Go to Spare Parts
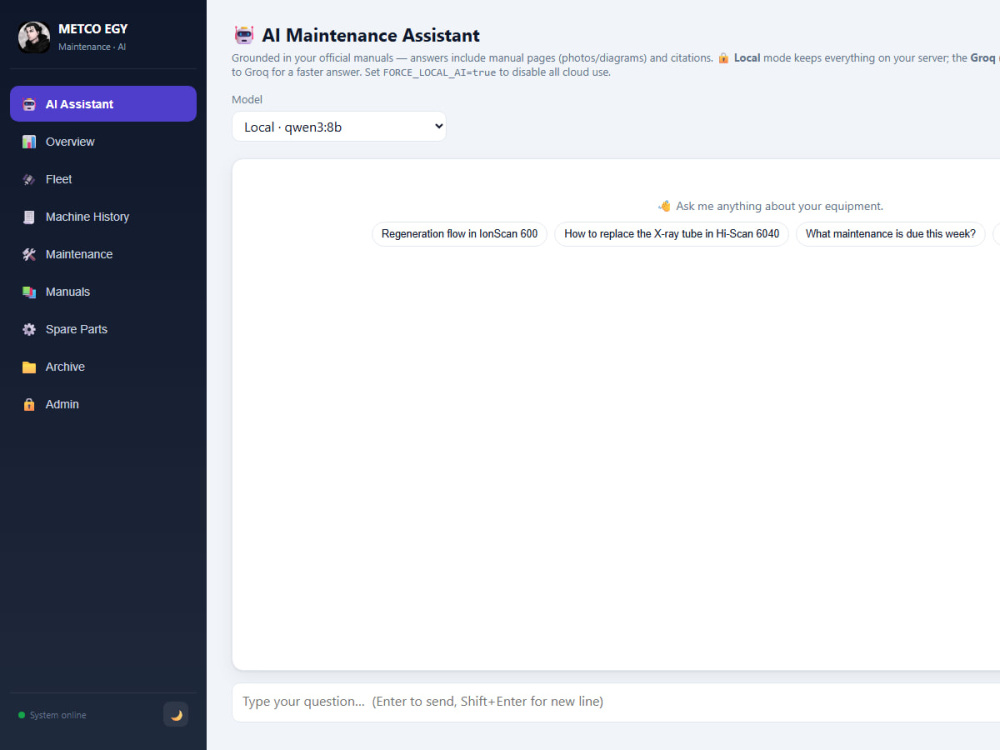 (x=103, y=329)
